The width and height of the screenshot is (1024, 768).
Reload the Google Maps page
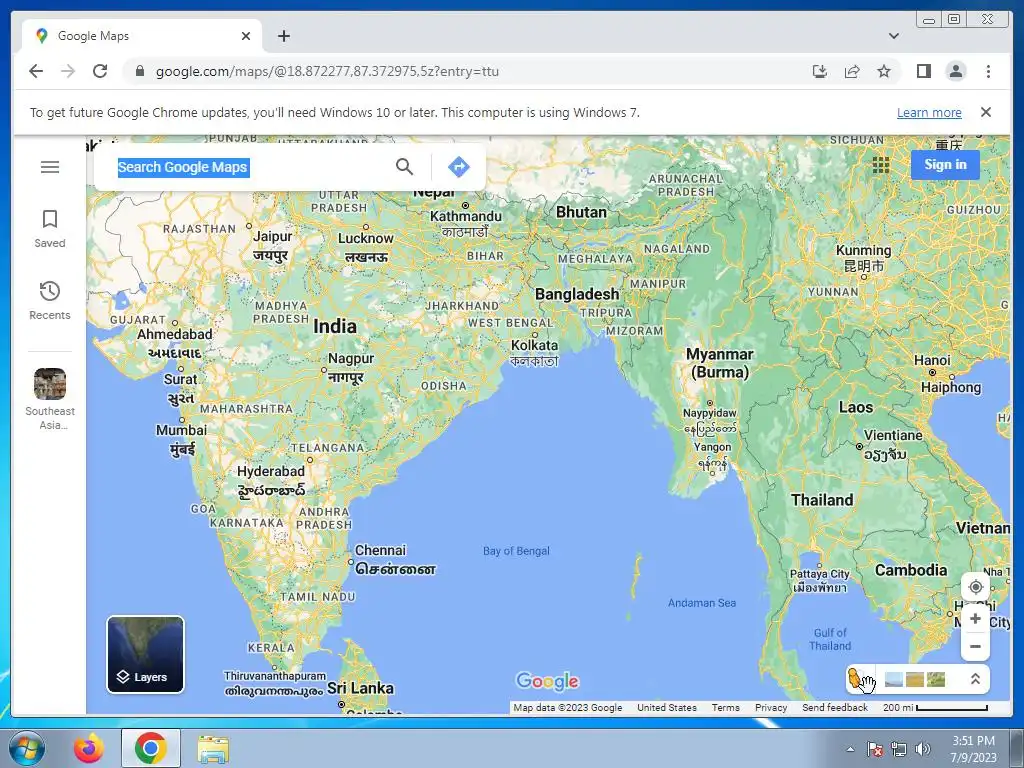100,71
